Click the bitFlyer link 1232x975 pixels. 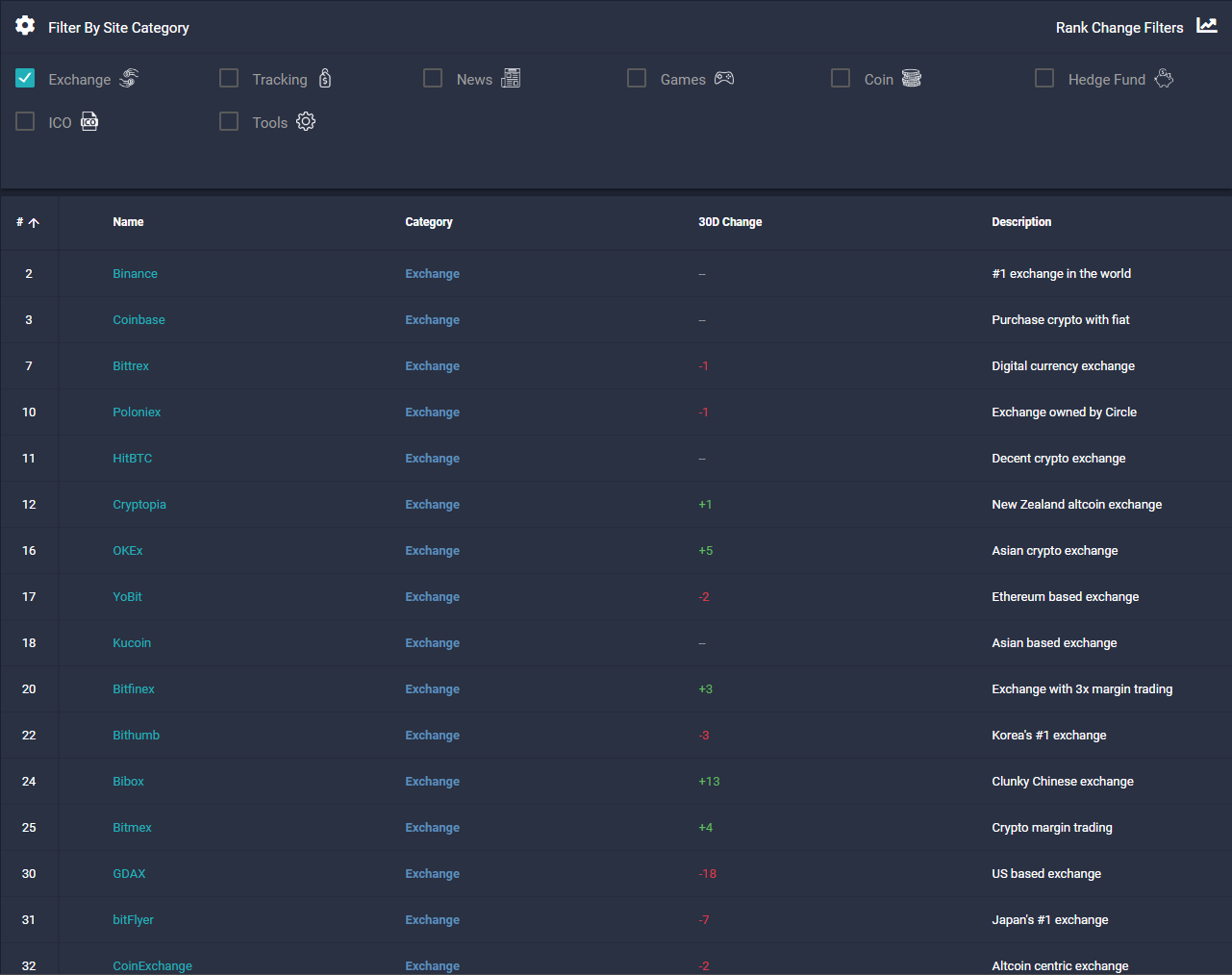133,919
